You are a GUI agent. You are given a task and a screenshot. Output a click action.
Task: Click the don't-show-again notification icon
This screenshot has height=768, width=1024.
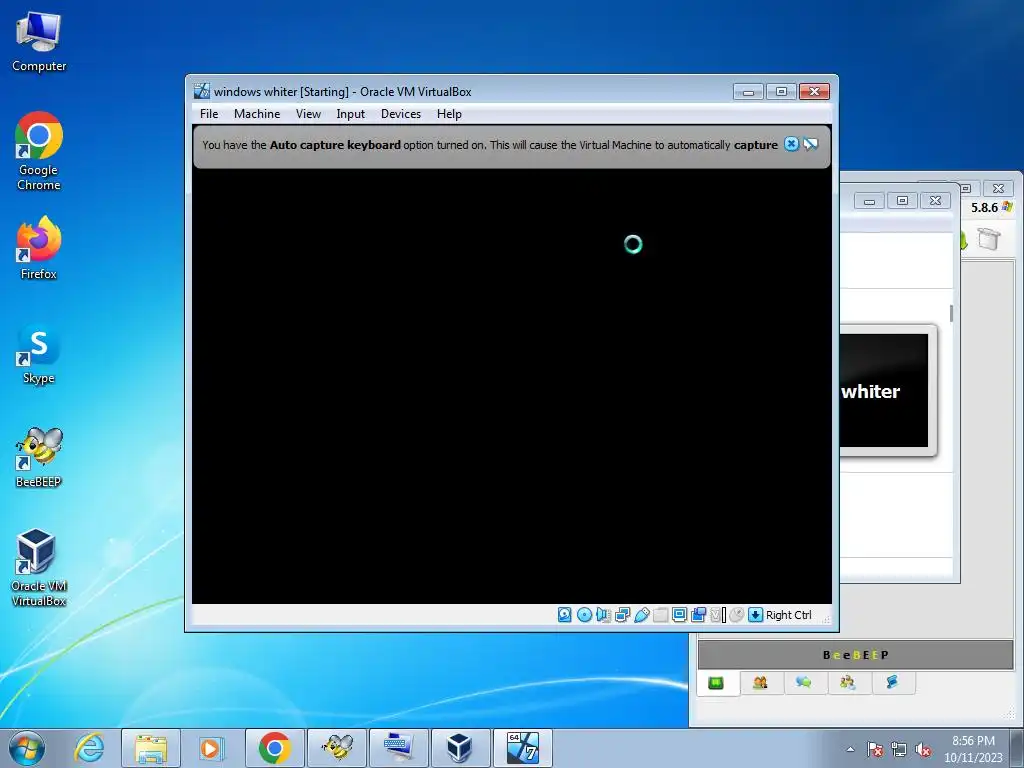(810, 144)
